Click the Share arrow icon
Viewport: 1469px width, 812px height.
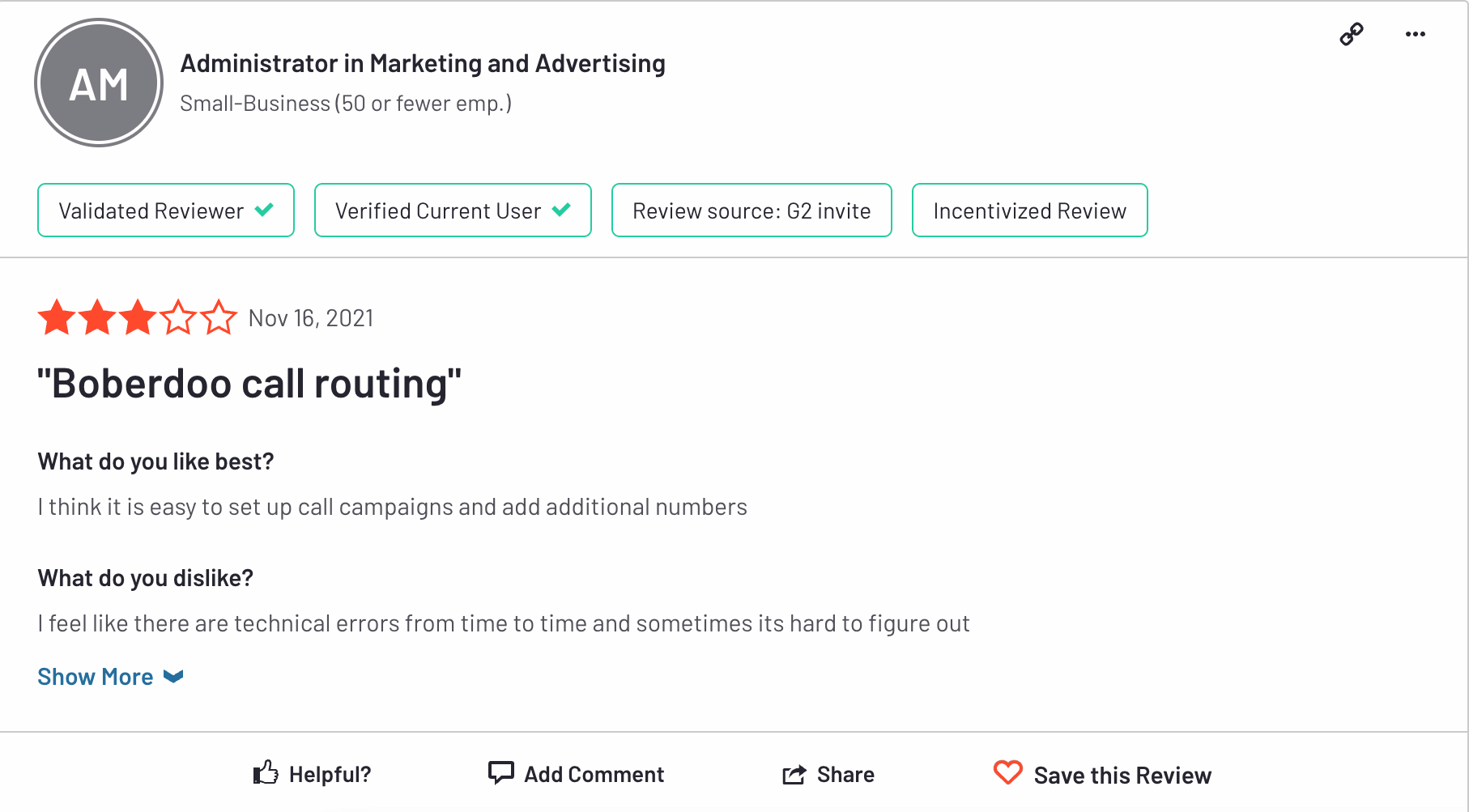794,775
